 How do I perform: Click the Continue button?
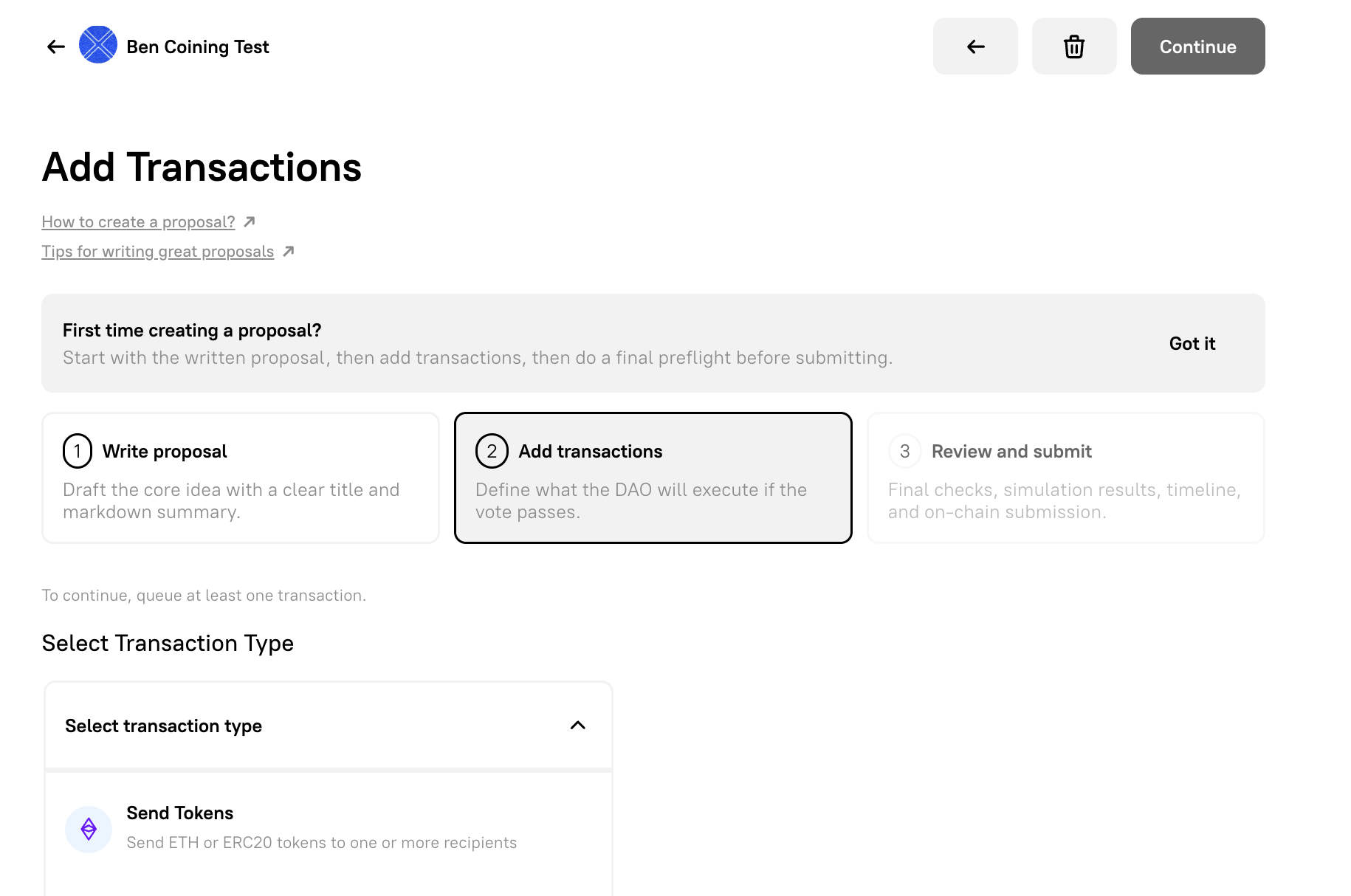tap(1197, 46)
